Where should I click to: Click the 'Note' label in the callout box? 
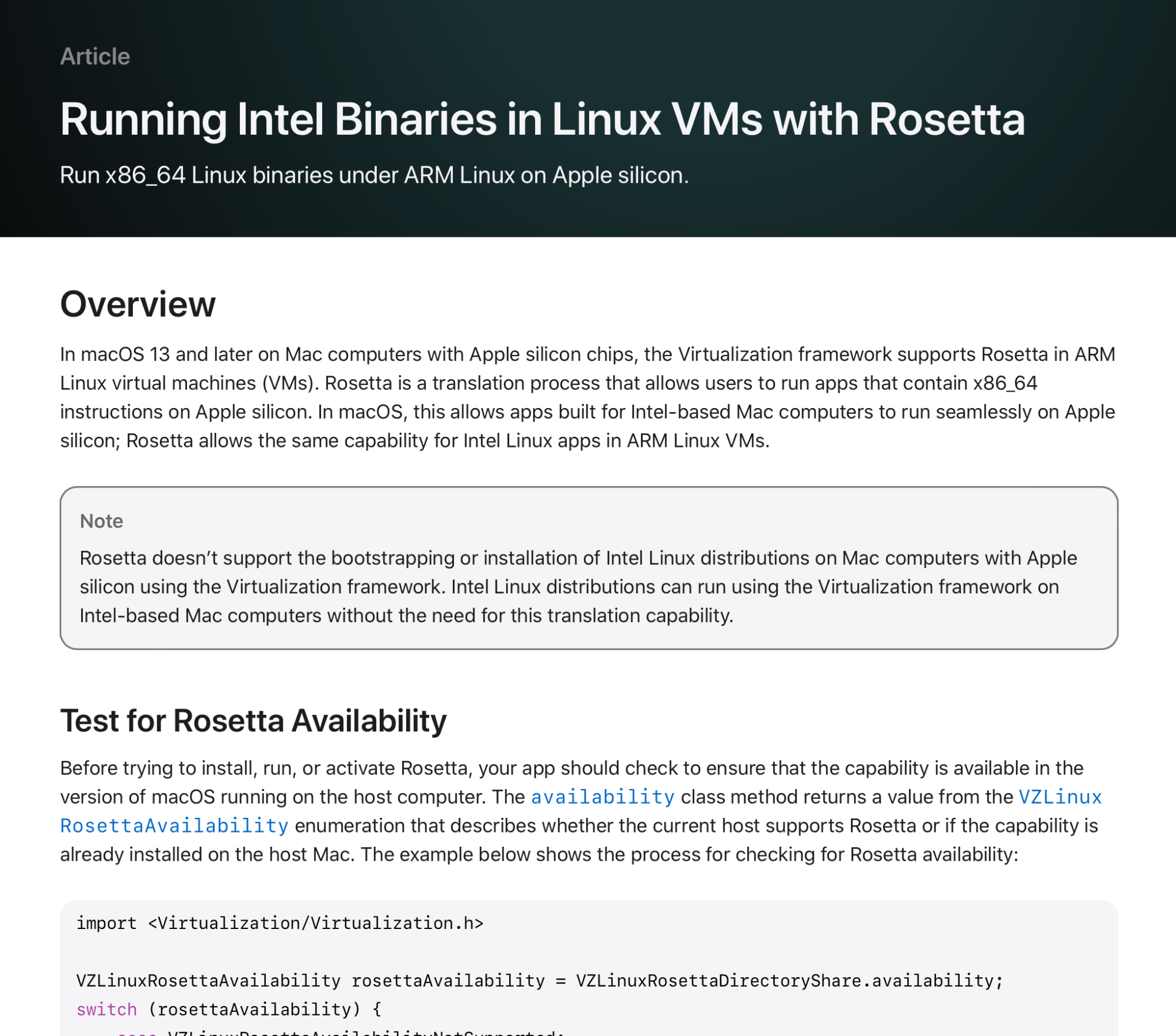tap(101, 521)
